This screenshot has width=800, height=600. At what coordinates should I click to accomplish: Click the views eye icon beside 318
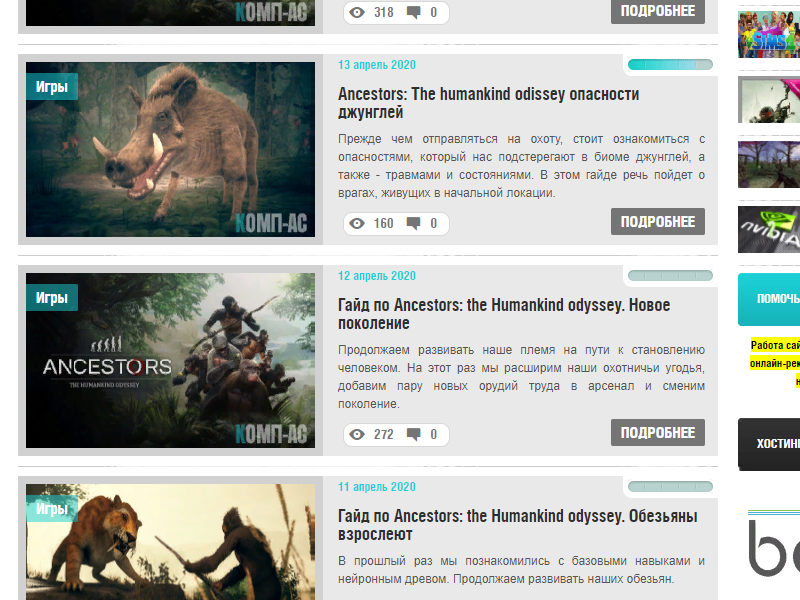click(x=357, y=12)
